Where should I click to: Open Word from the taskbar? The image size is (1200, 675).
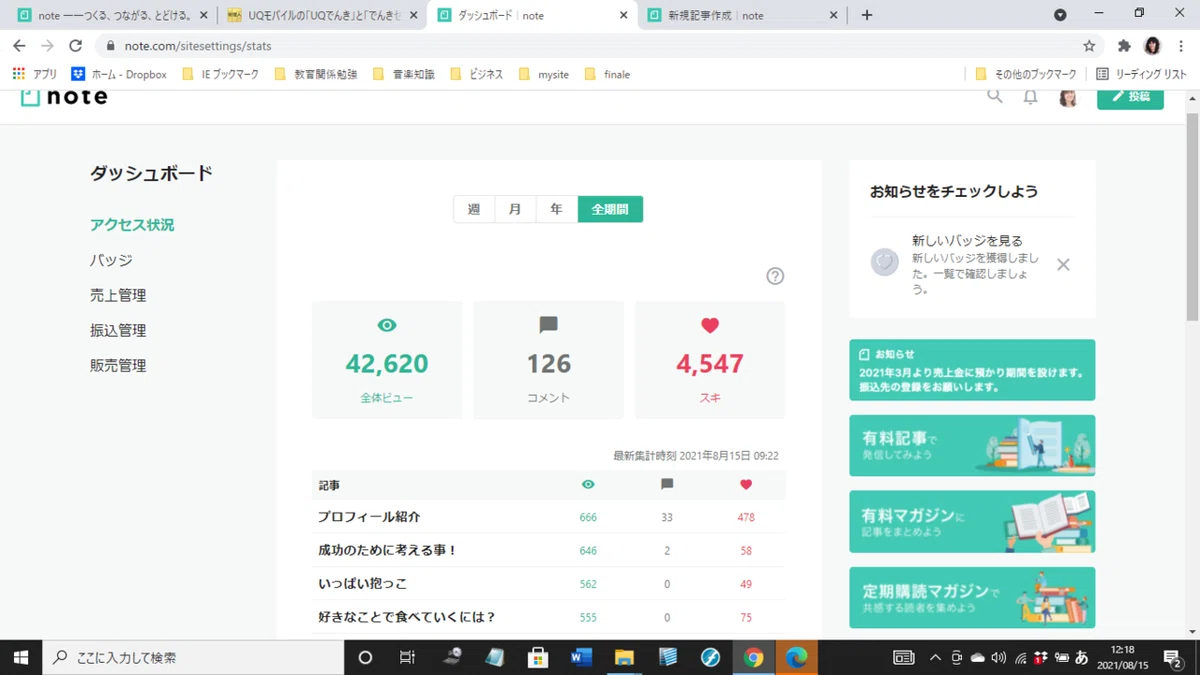pyautogui.click(x=581, y=657)
